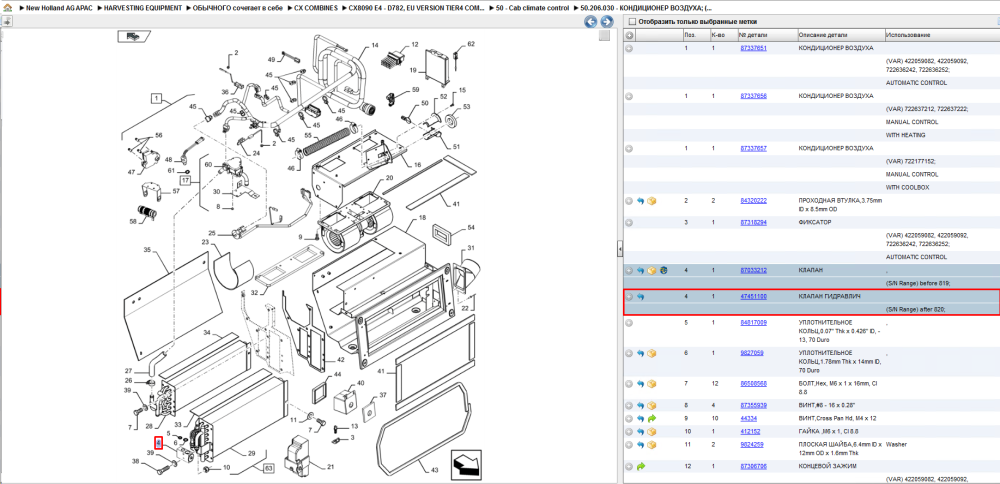1000x484 pixels.
Task: Select boxed callout 17 in diagram
Action: tap(186, 181)
